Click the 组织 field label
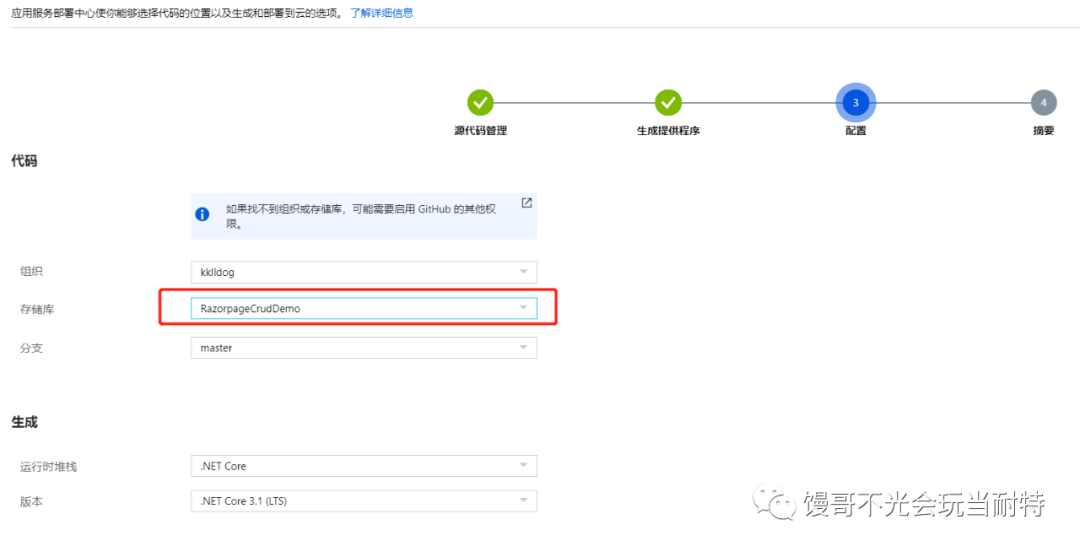The width and height of the screenshot is (1080, 552). pyautogui.click(x=32, y=272)
